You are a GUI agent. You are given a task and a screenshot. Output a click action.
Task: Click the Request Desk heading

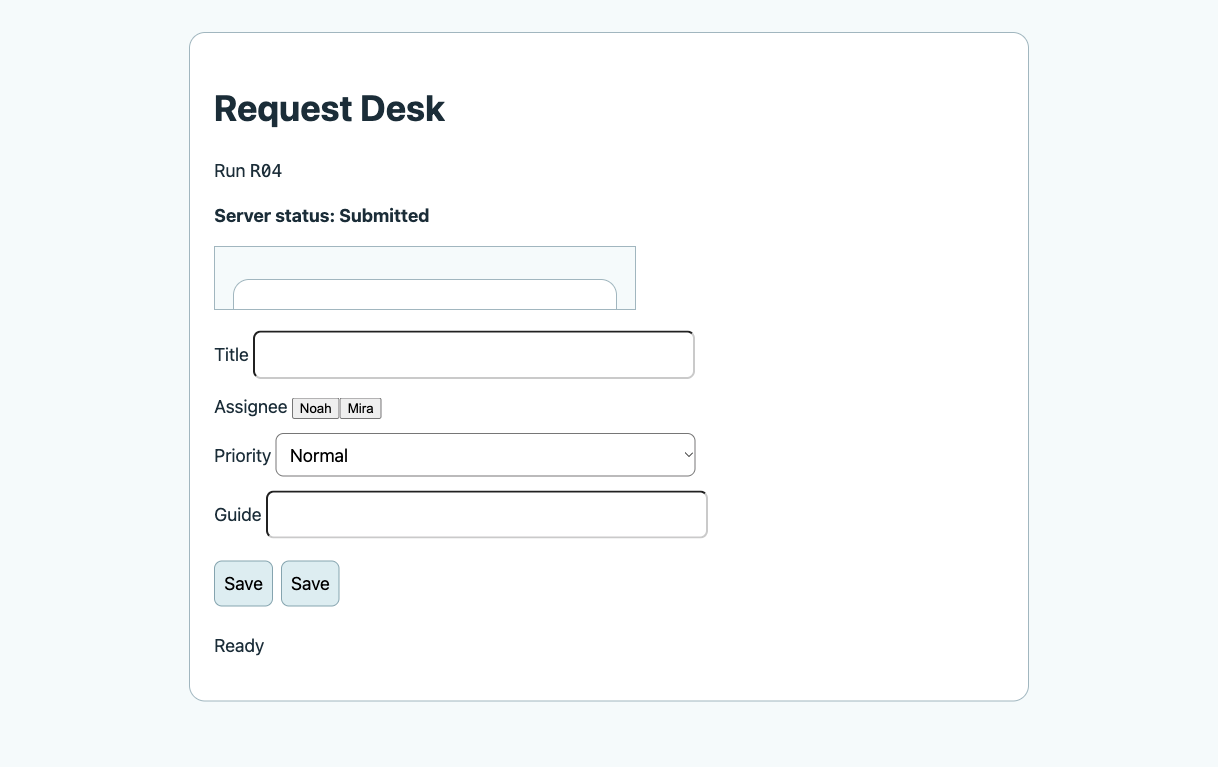pos(330,108)
